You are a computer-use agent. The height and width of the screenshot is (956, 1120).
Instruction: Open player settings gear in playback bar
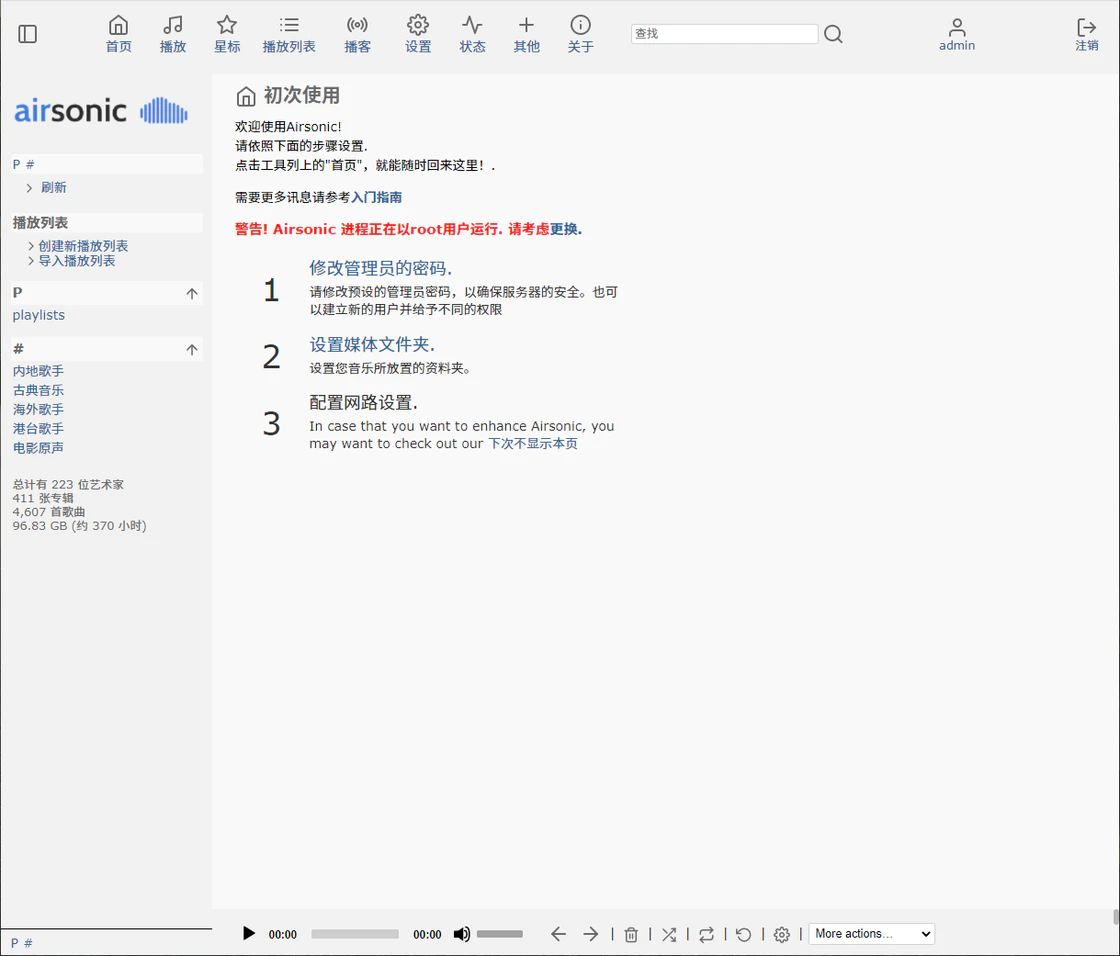[x=781, y=934]
